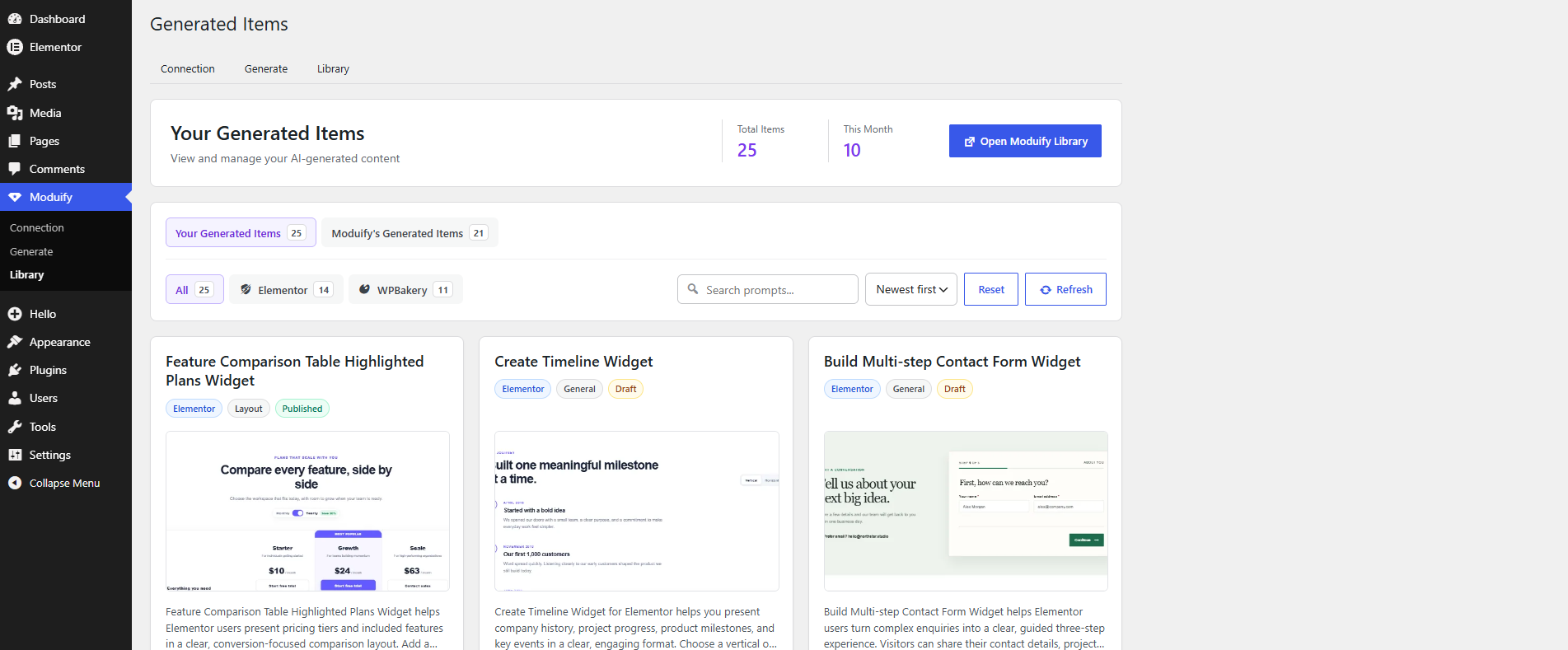
Task: Click the General tag on Create Timeline card
Action: pyautogui.click(x=580, y=389)
